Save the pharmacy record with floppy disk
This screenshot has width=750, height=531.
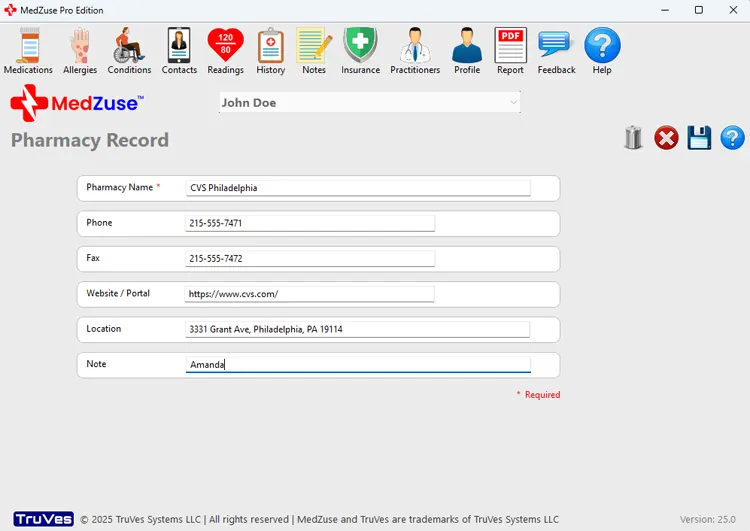click(699, 138)
